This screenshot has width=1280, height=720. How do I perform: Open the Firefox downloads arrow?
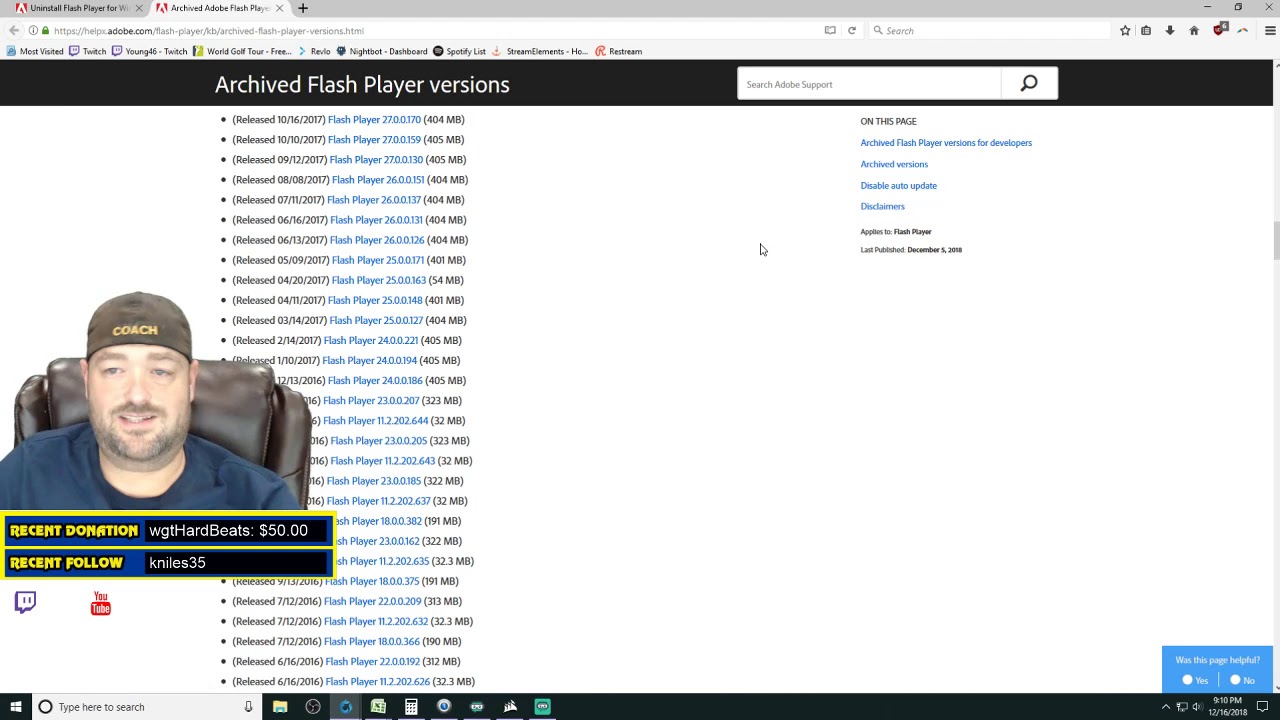click(x=1169, y=31)
